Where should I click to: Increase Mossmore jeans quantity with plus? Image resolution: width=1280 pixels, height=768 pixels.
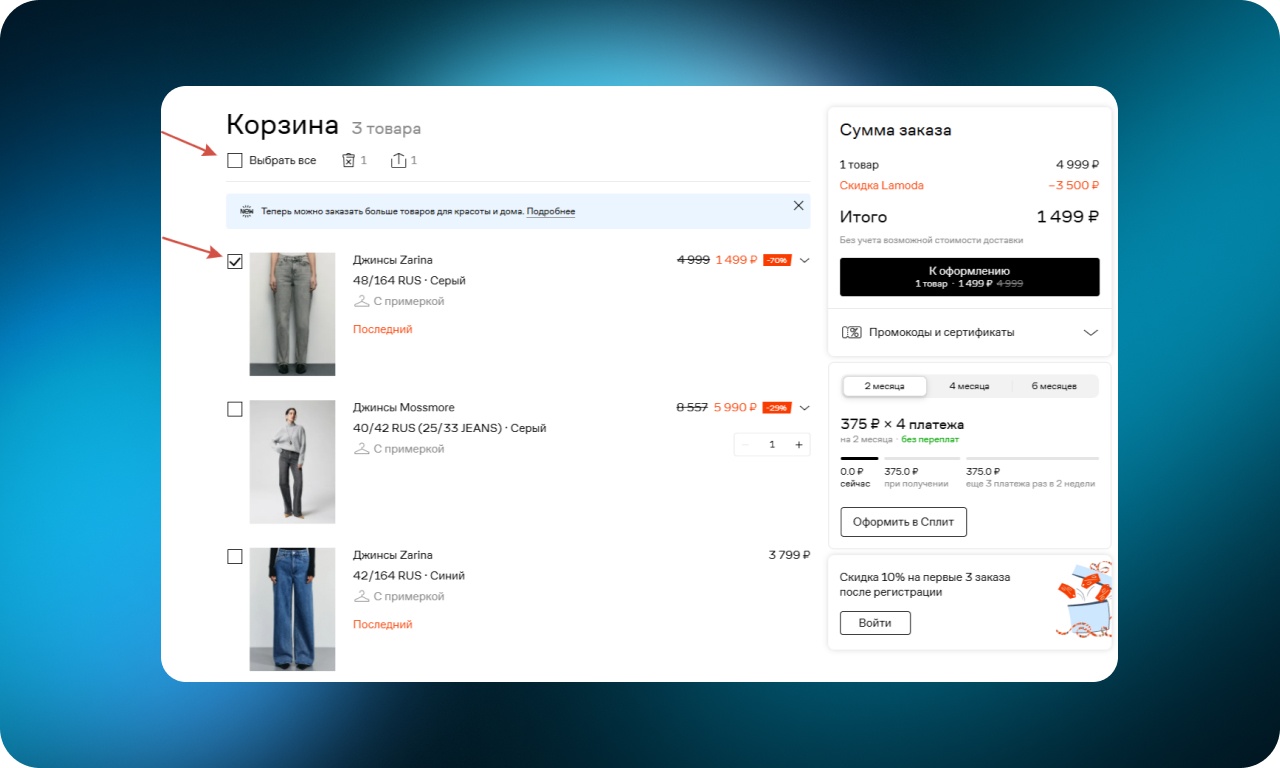(x=799, y=445)
